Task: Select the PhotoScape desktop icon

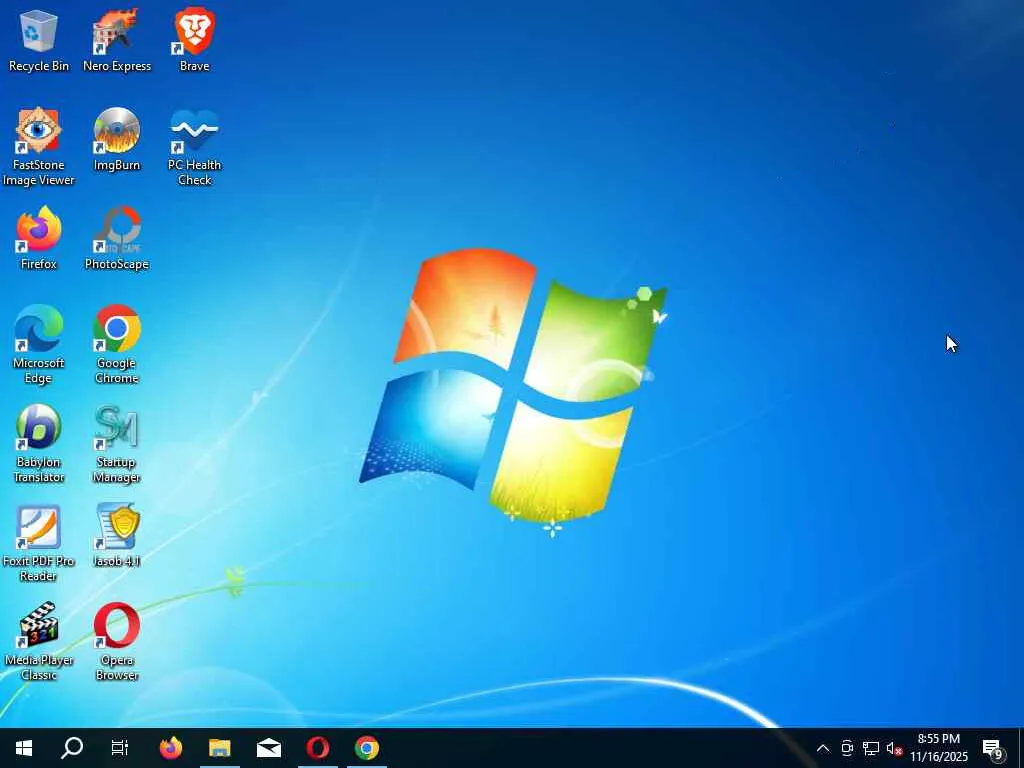Action: tap(117, 238)
